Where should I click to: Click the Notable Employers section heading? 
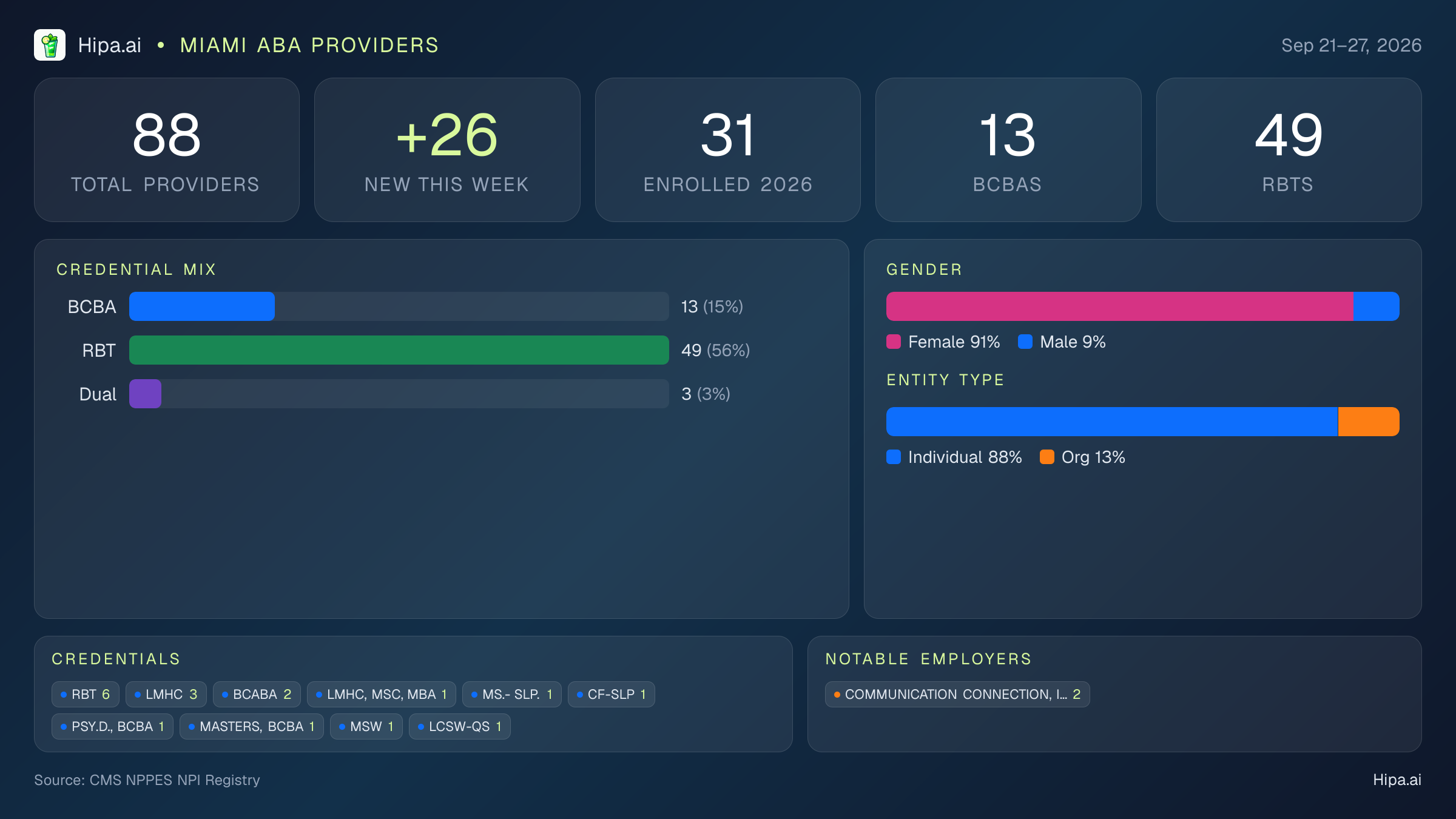click(x=928, y=659)
